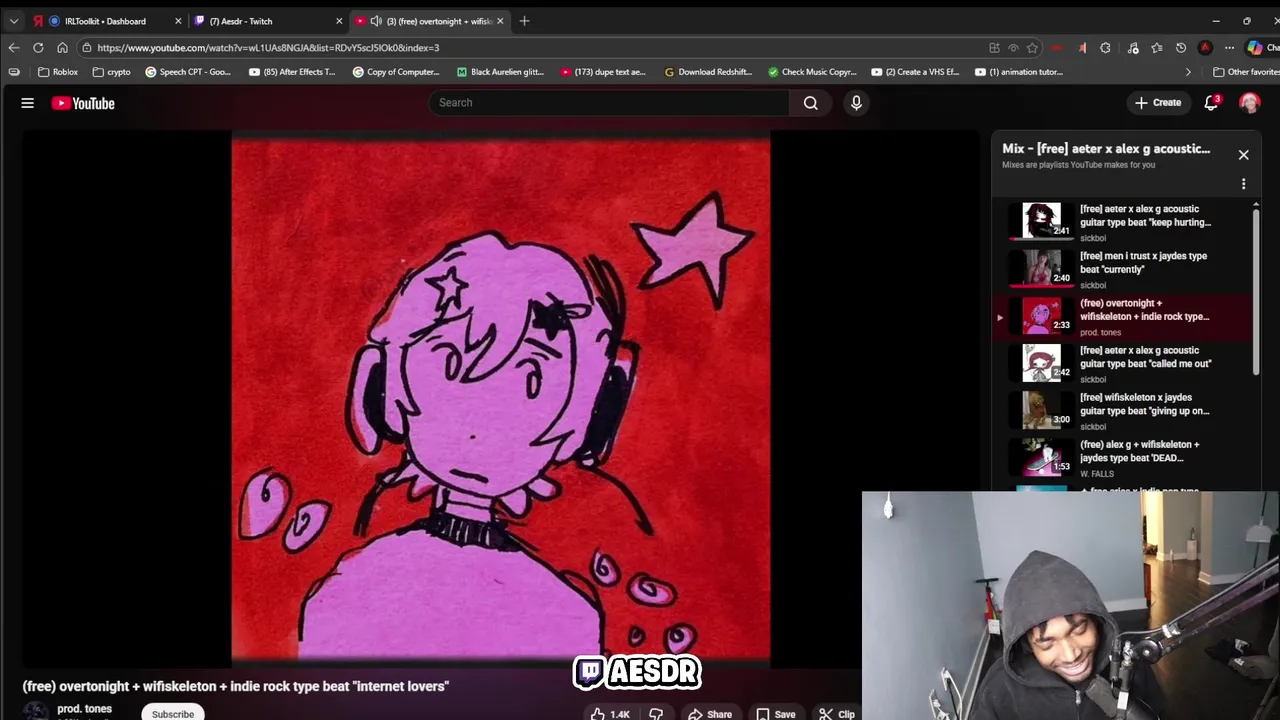Open the split screen toolbar icon
The image size is (1280, 720).
click(x=994, y=47)
